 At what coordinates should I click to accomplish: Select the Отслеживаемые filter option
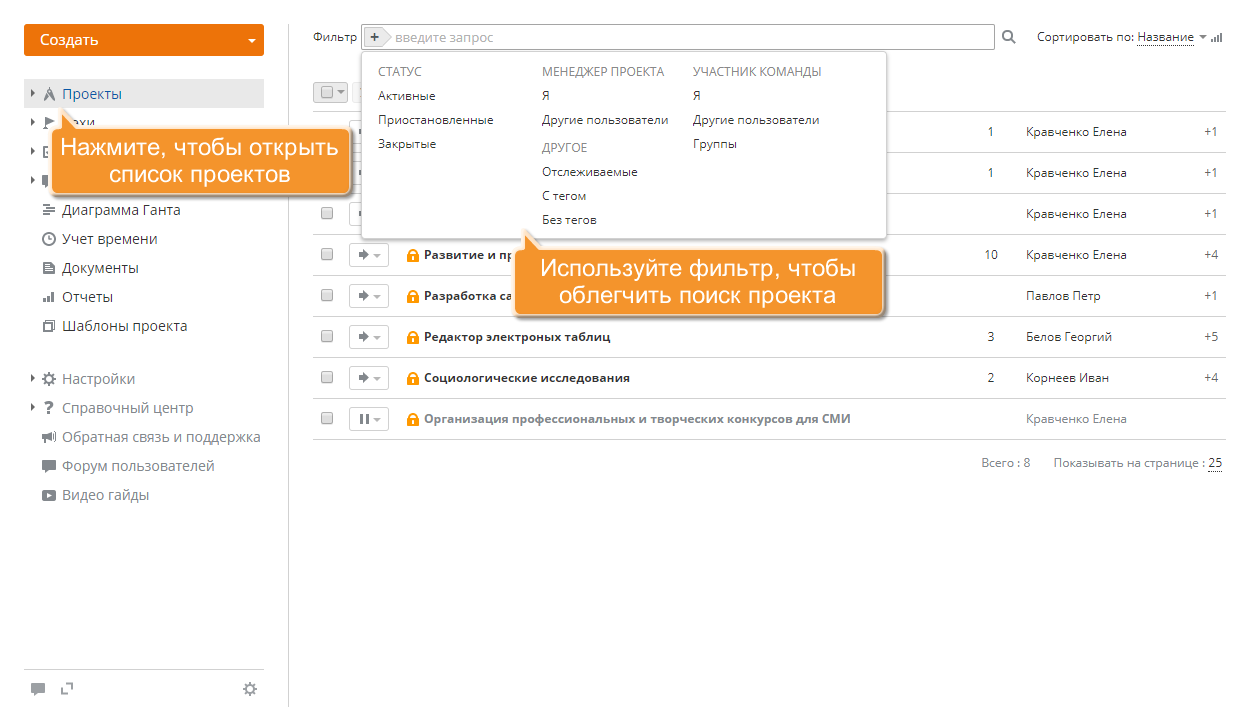(590, 172)
